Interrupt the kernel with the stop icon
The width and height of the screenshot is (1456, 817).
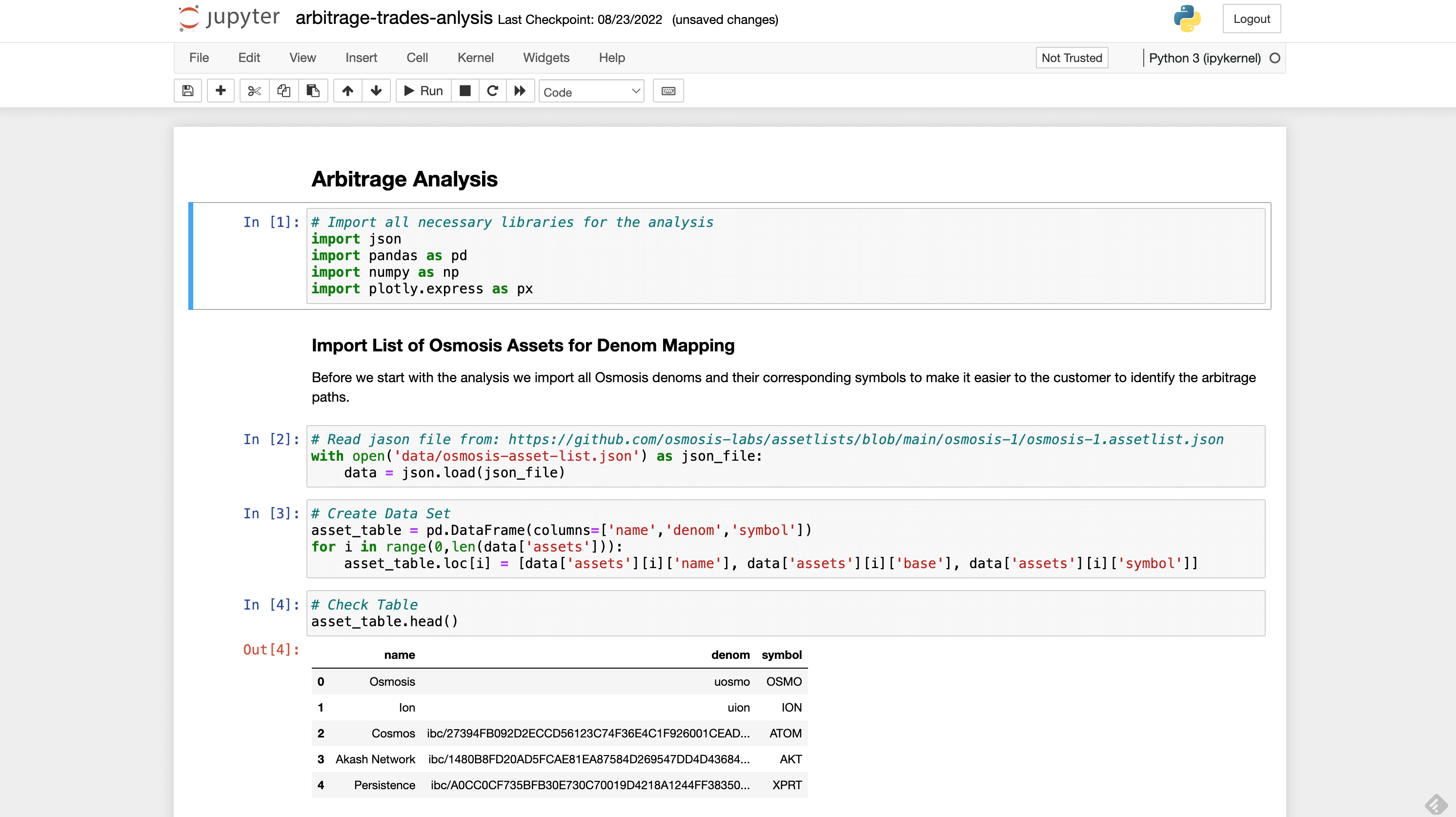[x=465, y=90]
